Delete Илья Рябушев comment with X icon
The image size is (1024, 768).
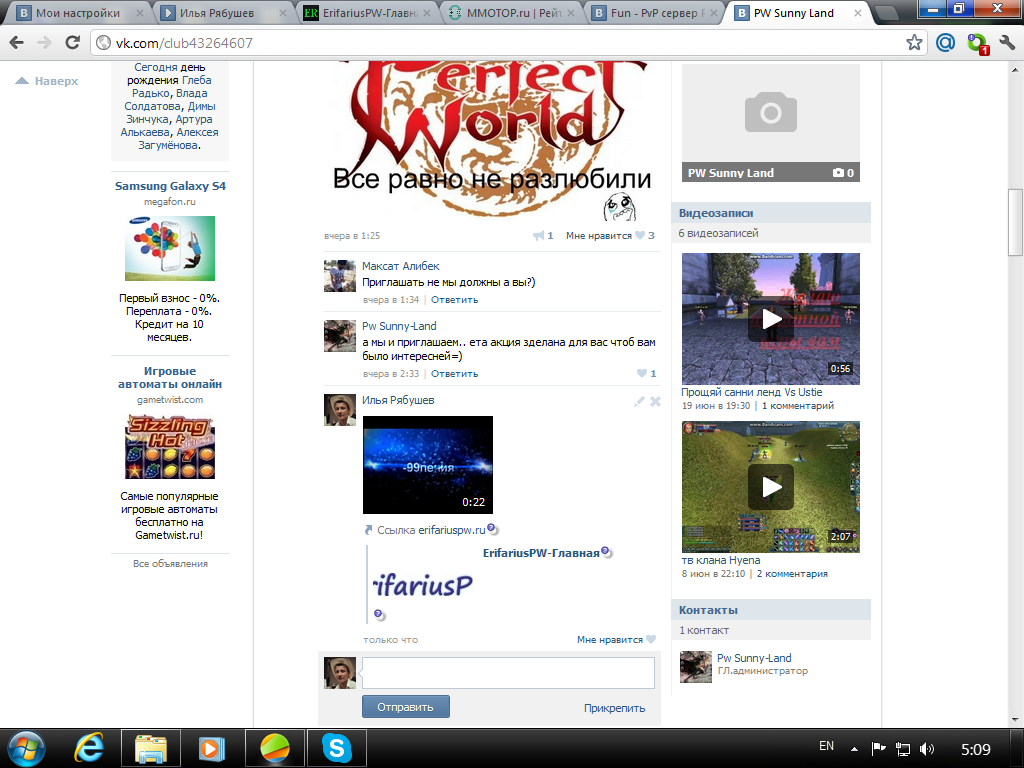click(x=655, y=402)
